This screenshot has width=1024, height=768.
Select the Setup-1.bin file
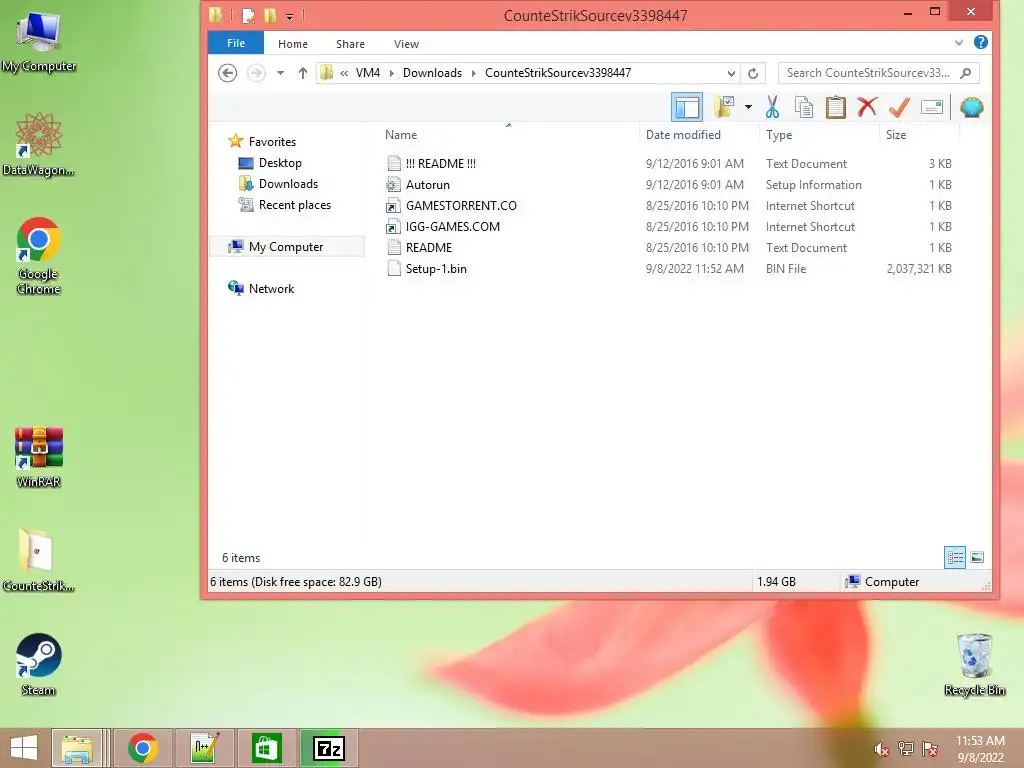[x=436, y=268]
